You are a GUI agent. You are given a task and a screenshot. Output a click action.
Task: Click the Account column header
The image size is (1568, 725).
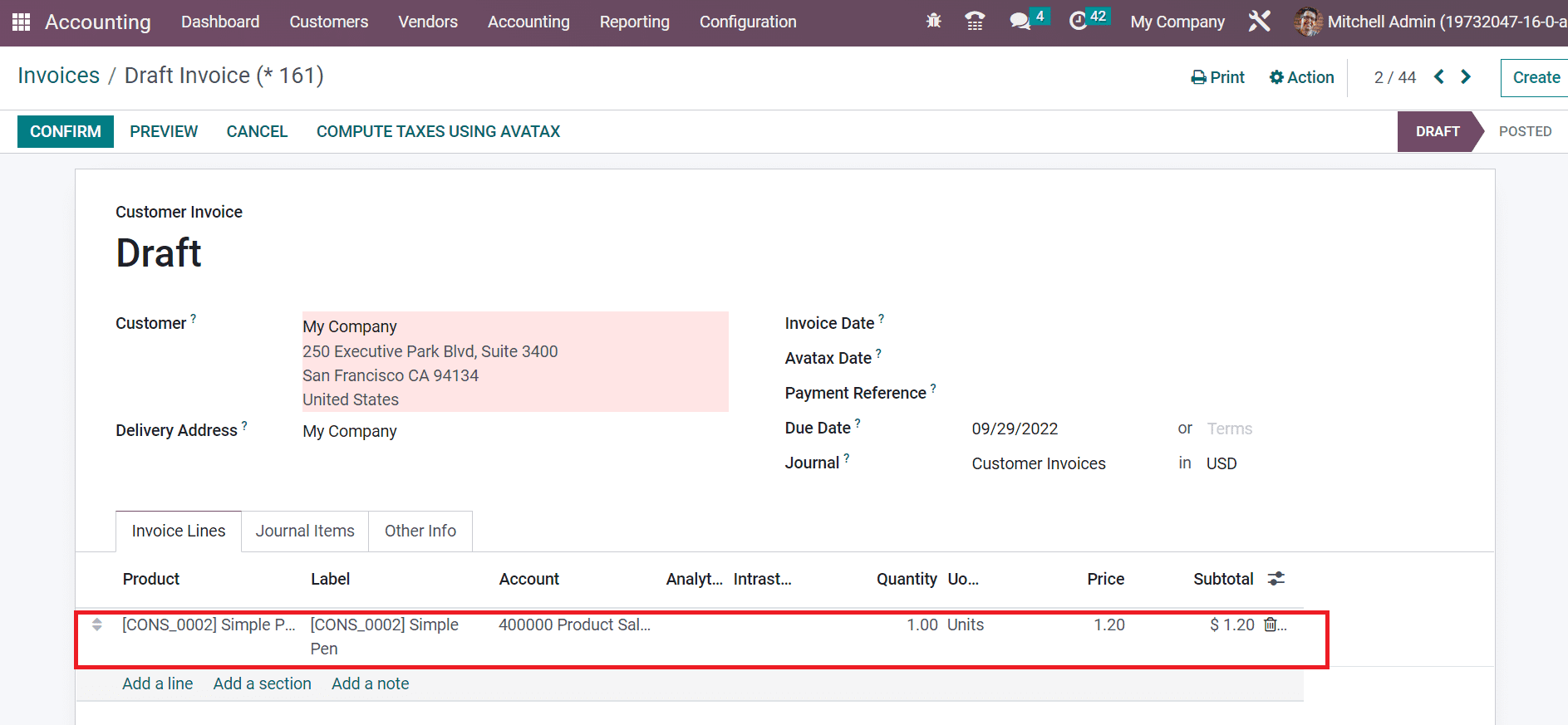pos(529,579)
